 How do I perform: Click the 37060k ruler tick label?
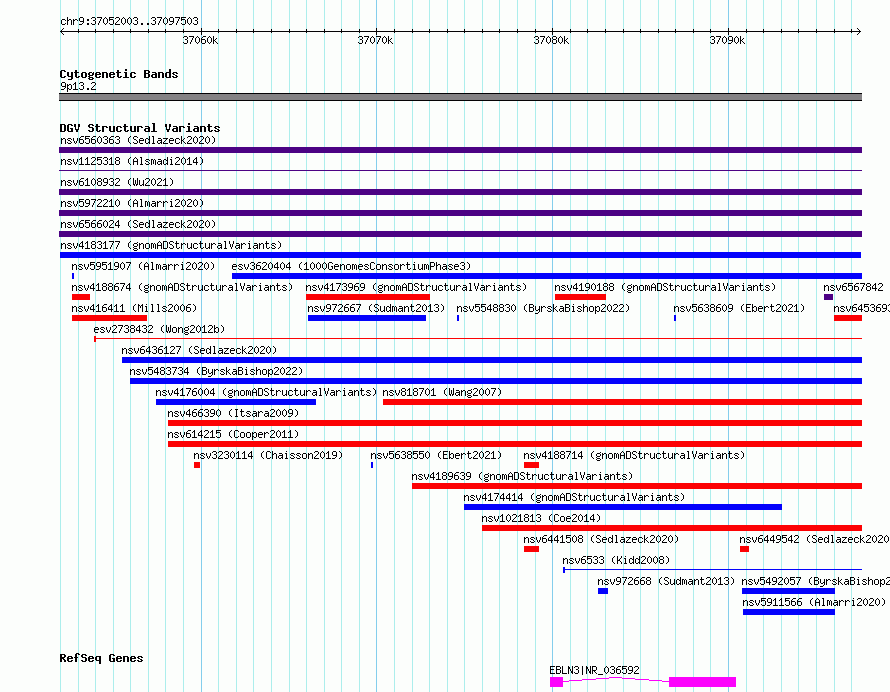200,40
